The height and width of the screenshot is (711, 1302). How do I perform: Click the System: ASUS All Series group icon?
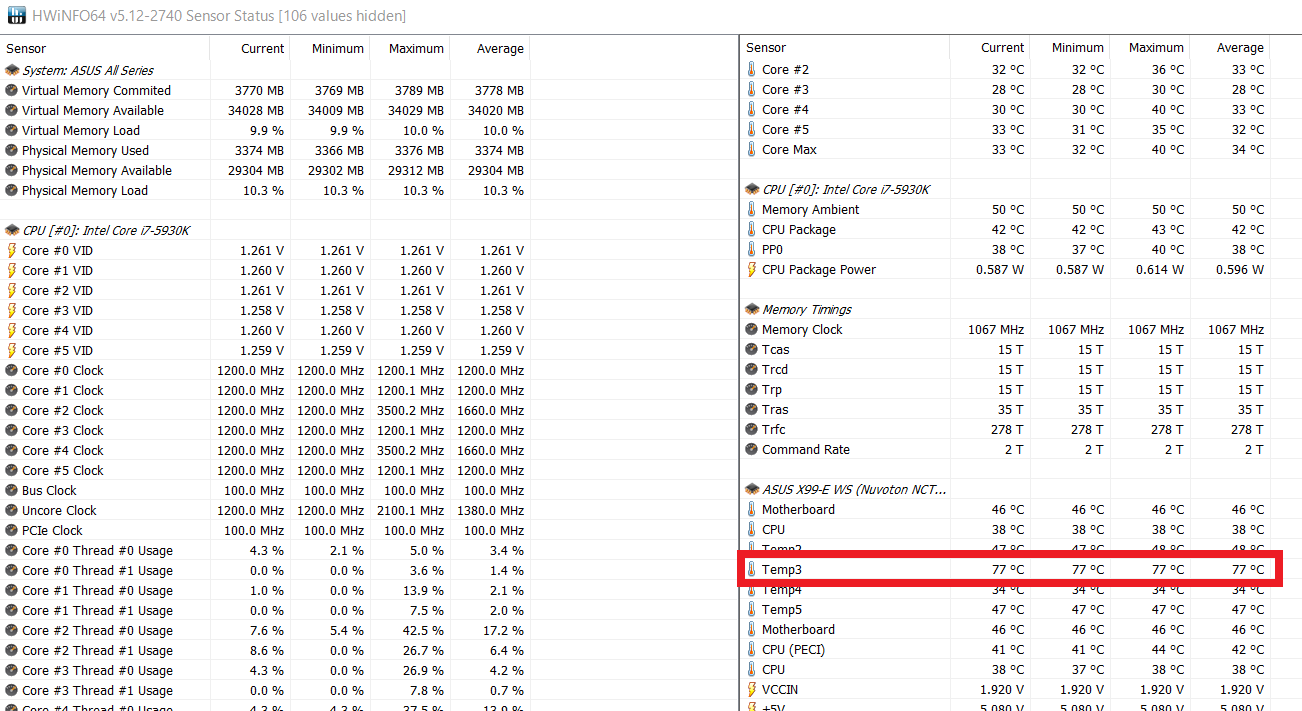pos(12,70)
